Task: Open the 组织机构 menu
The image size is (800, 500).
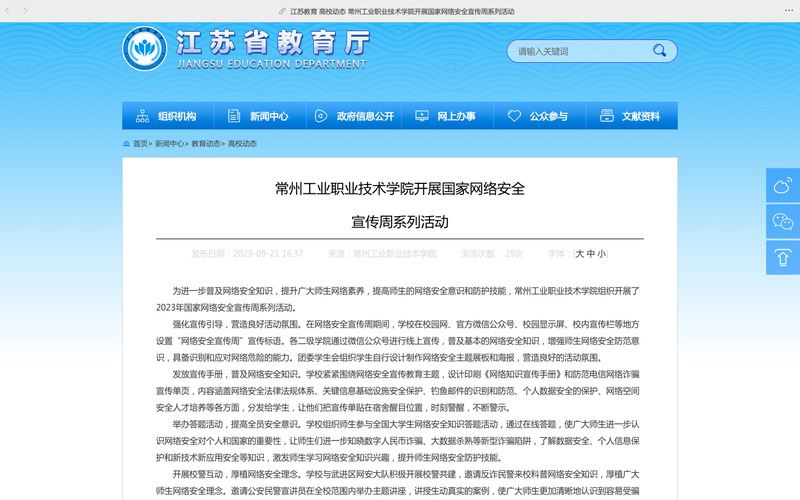Action: tap(167, 116)
